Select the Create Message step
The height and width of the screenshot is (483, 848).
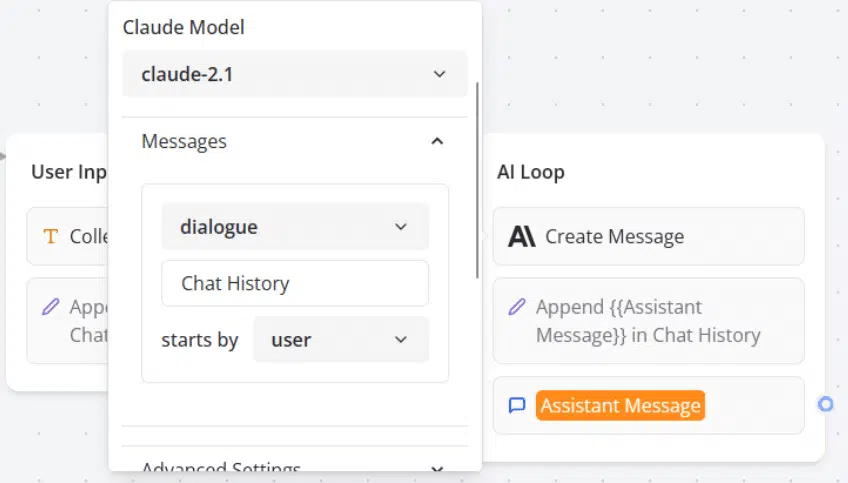pyautogui.click(x=648, y=236)
